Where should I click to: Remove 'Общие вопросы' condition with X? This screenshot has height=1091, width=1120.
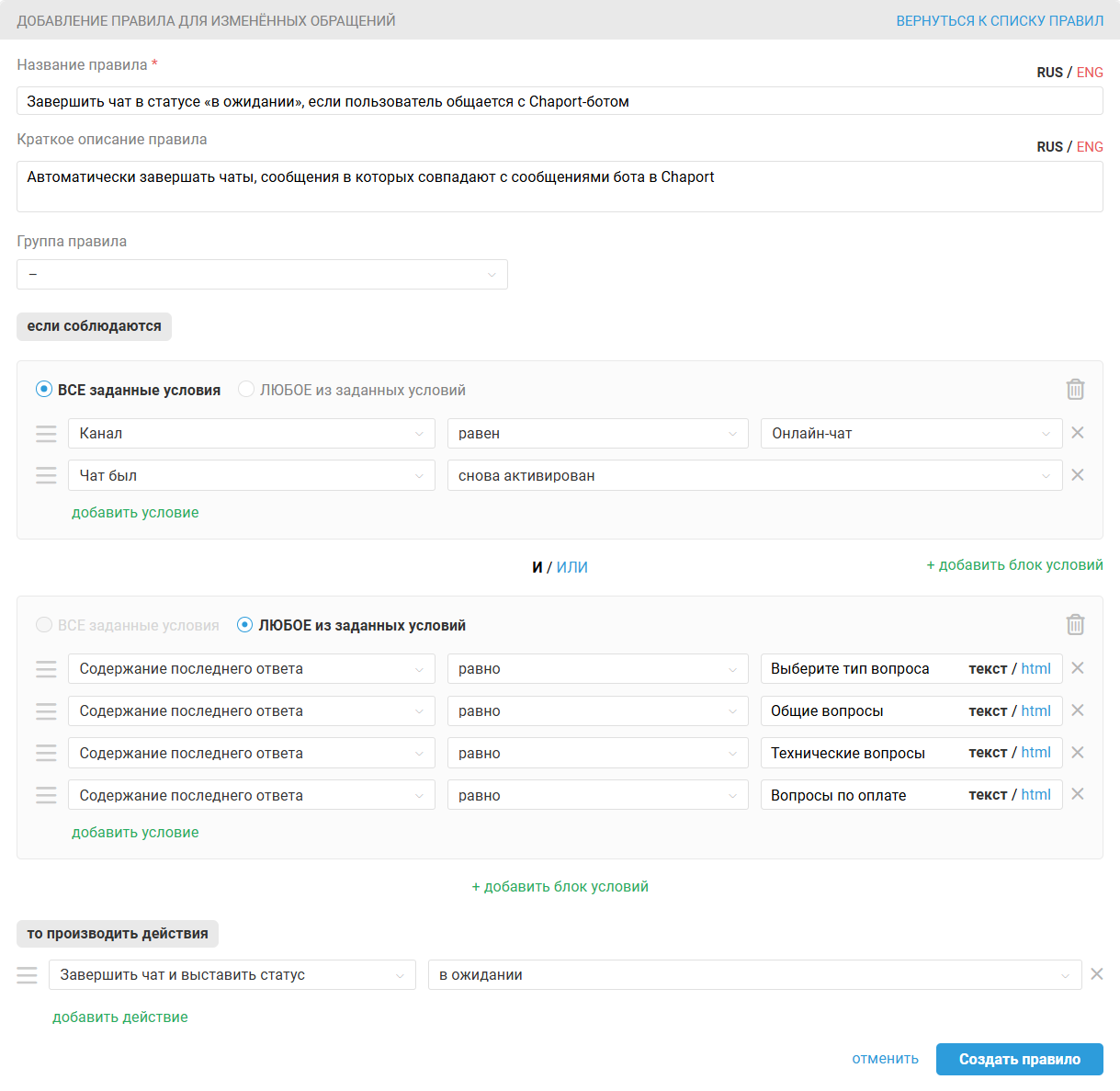[x=1078, y=710]
